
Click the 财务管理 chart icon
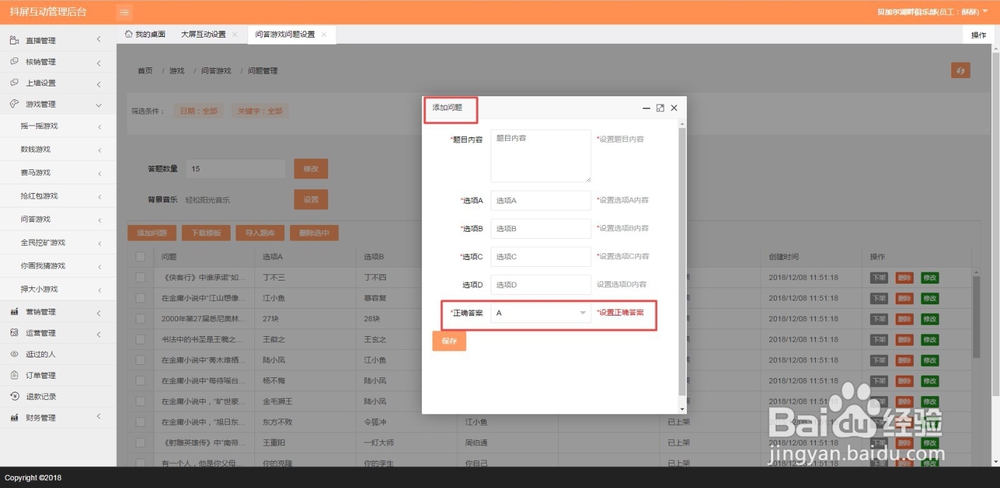click(x=14, y=417)
